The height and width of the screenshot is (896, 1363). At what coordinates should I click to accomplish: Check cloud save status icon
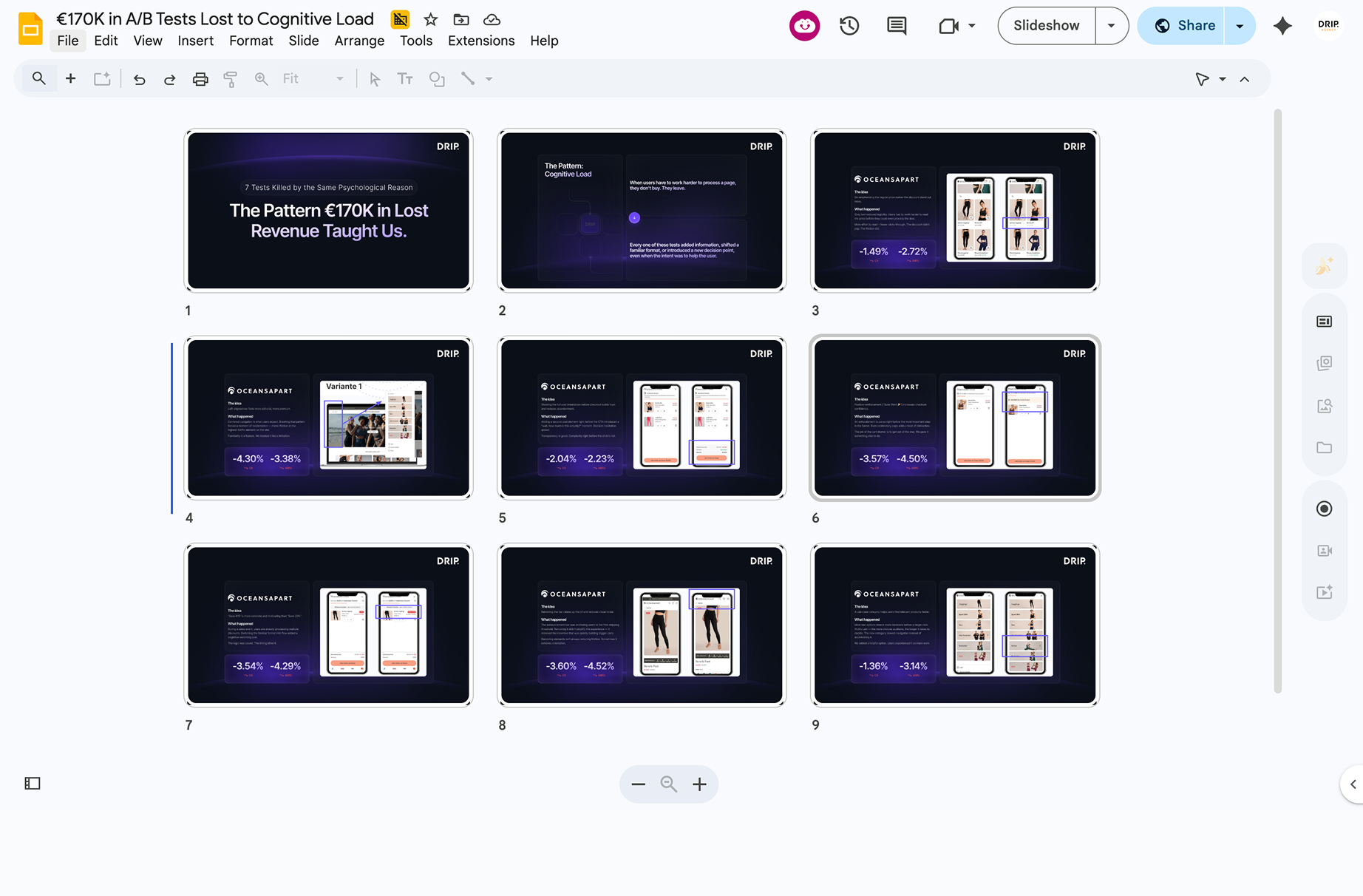[x=492, y=20]
